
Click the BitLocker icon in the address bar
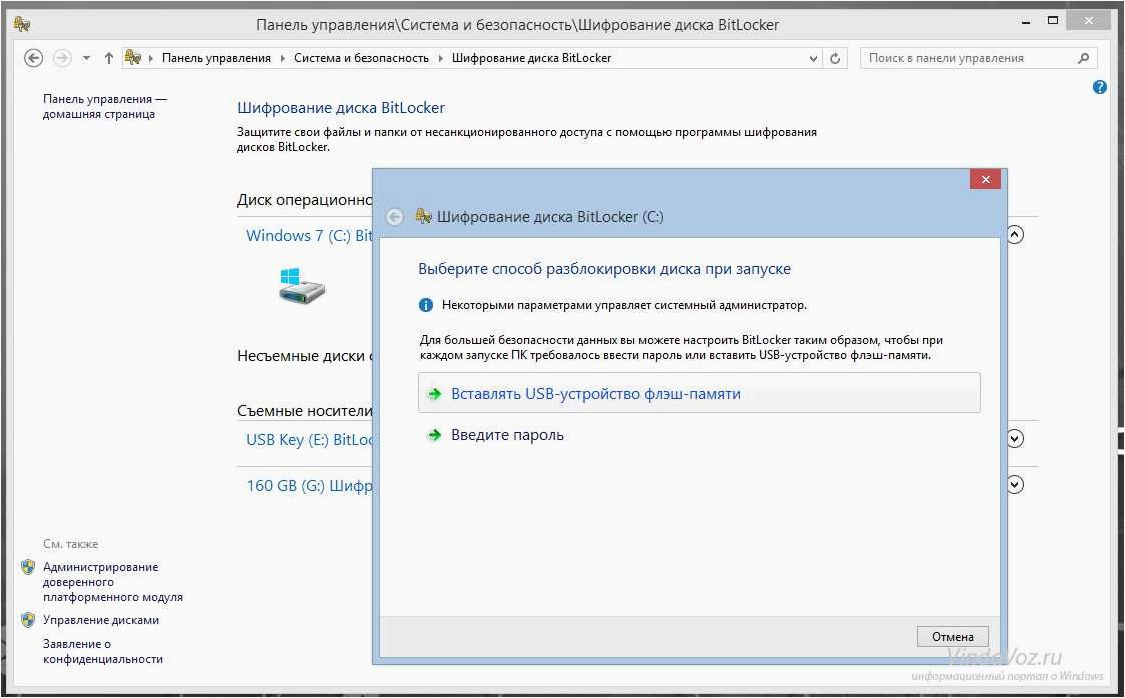132,57
